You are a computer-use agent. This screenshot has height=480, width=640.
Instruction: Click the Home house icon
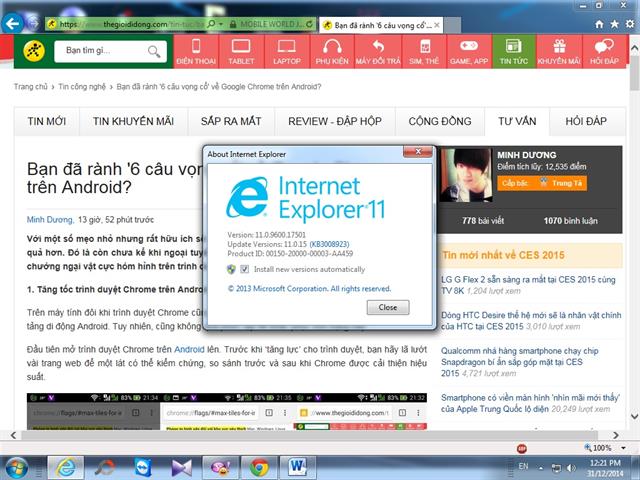point(599,24)
